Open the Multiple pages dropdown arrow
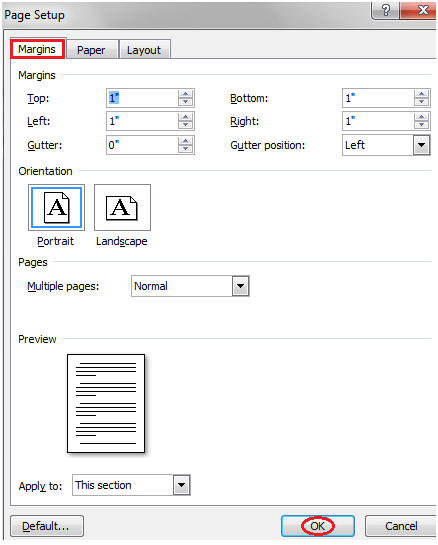 [x=241, y=286]
